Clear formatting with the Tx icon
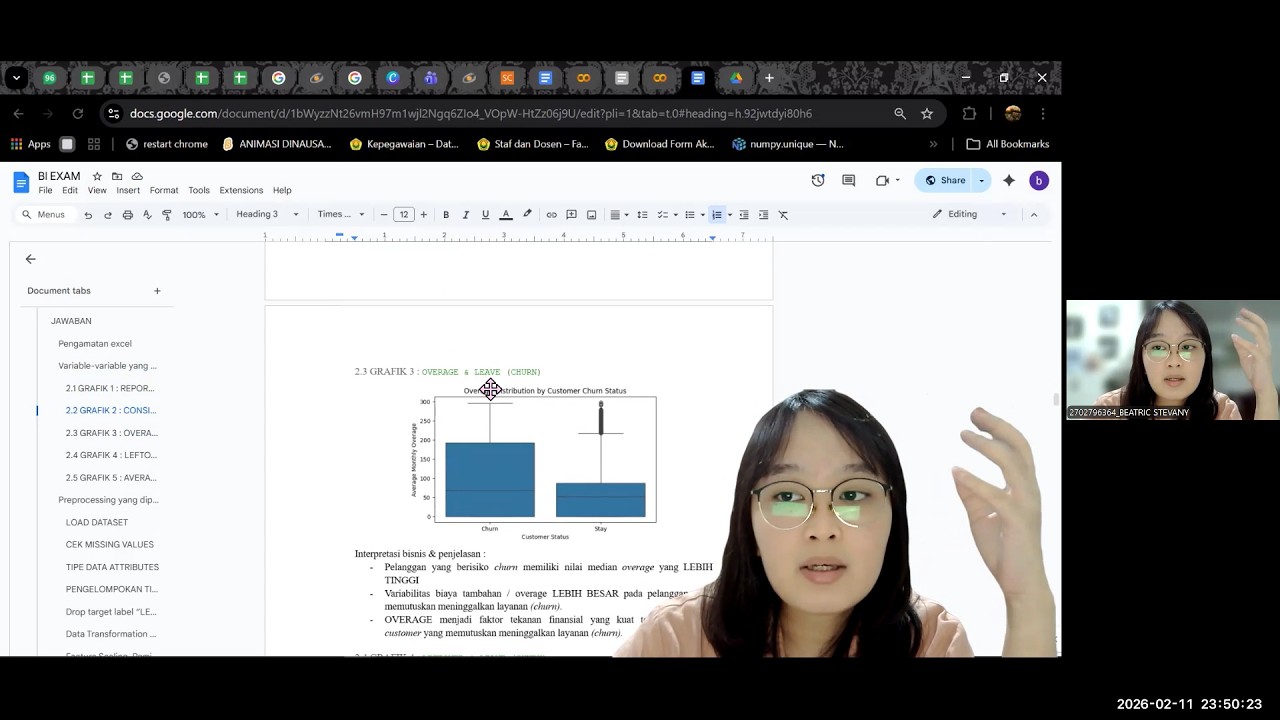Viewport: 1280px width, 720px height. (x=783, y=215)
